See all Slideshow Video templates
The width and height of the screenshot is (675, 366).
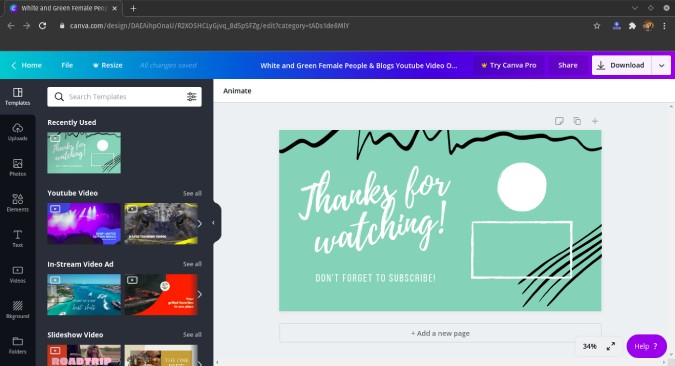click(x=192, y=335)
